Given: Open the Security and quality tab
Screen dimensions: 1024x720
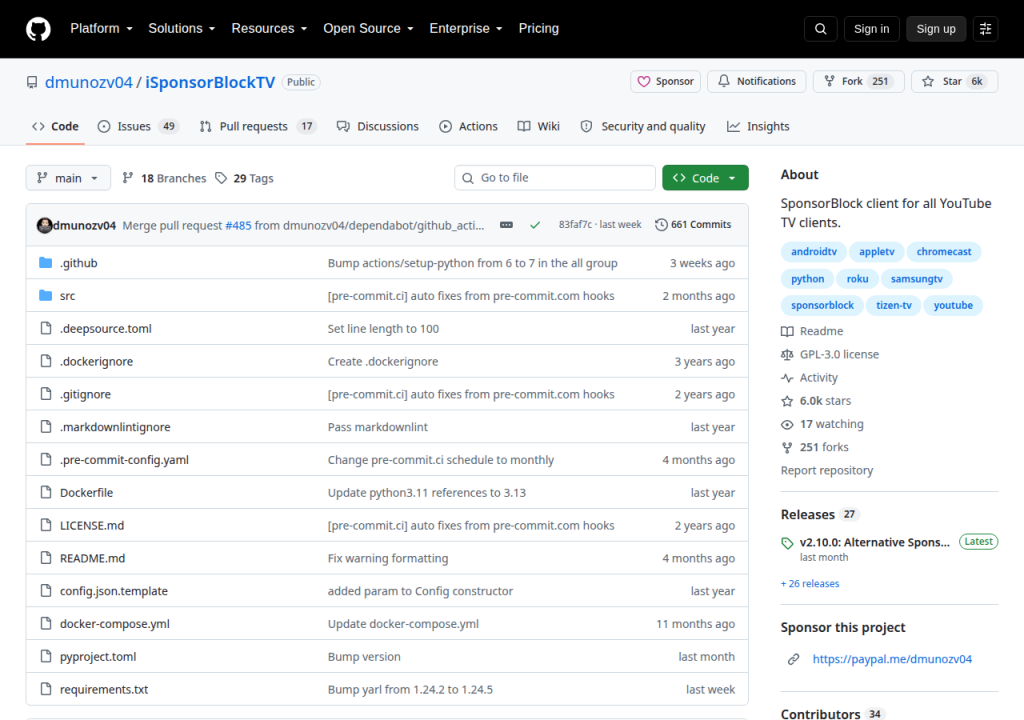Looking at the screenshot, I should pyautogui.click(x=643, y=126).
